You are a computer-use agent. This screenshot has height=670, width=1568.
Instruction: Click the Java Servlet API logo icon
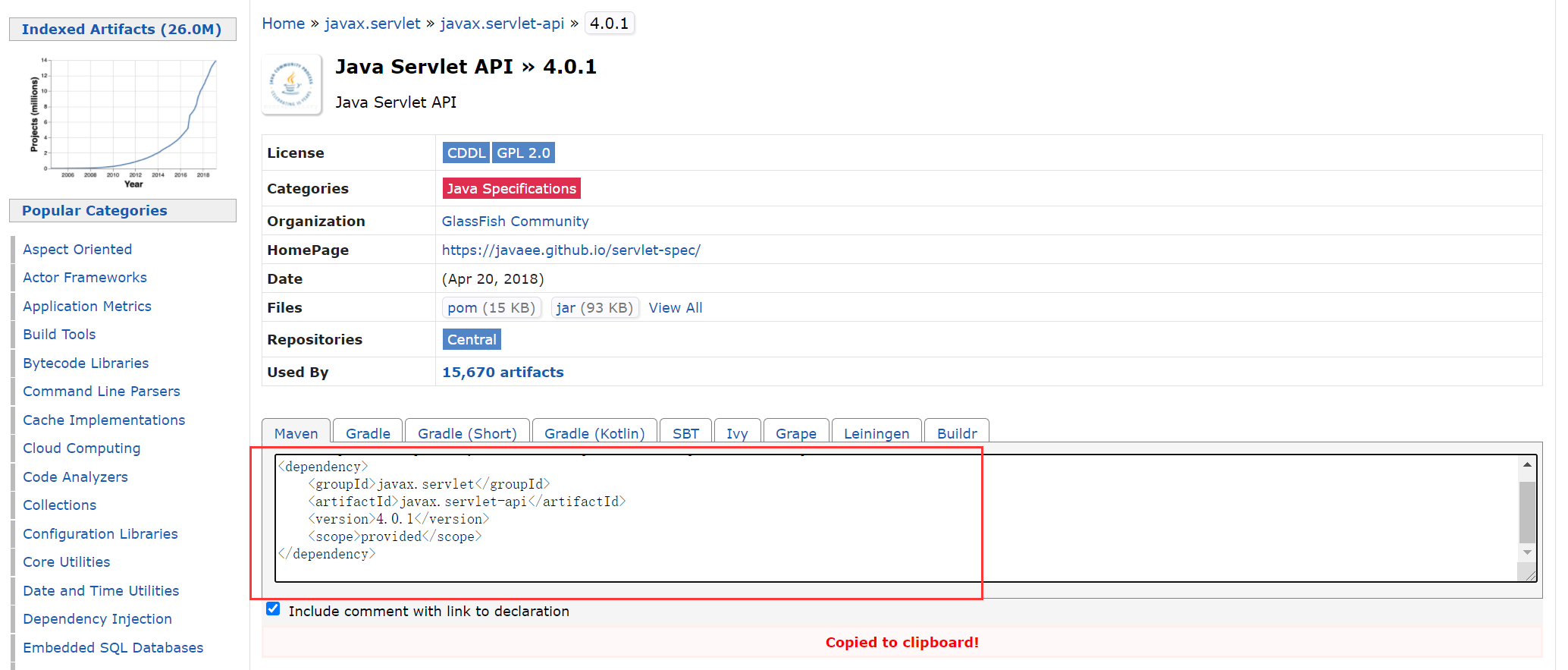(x=292, y=84)
